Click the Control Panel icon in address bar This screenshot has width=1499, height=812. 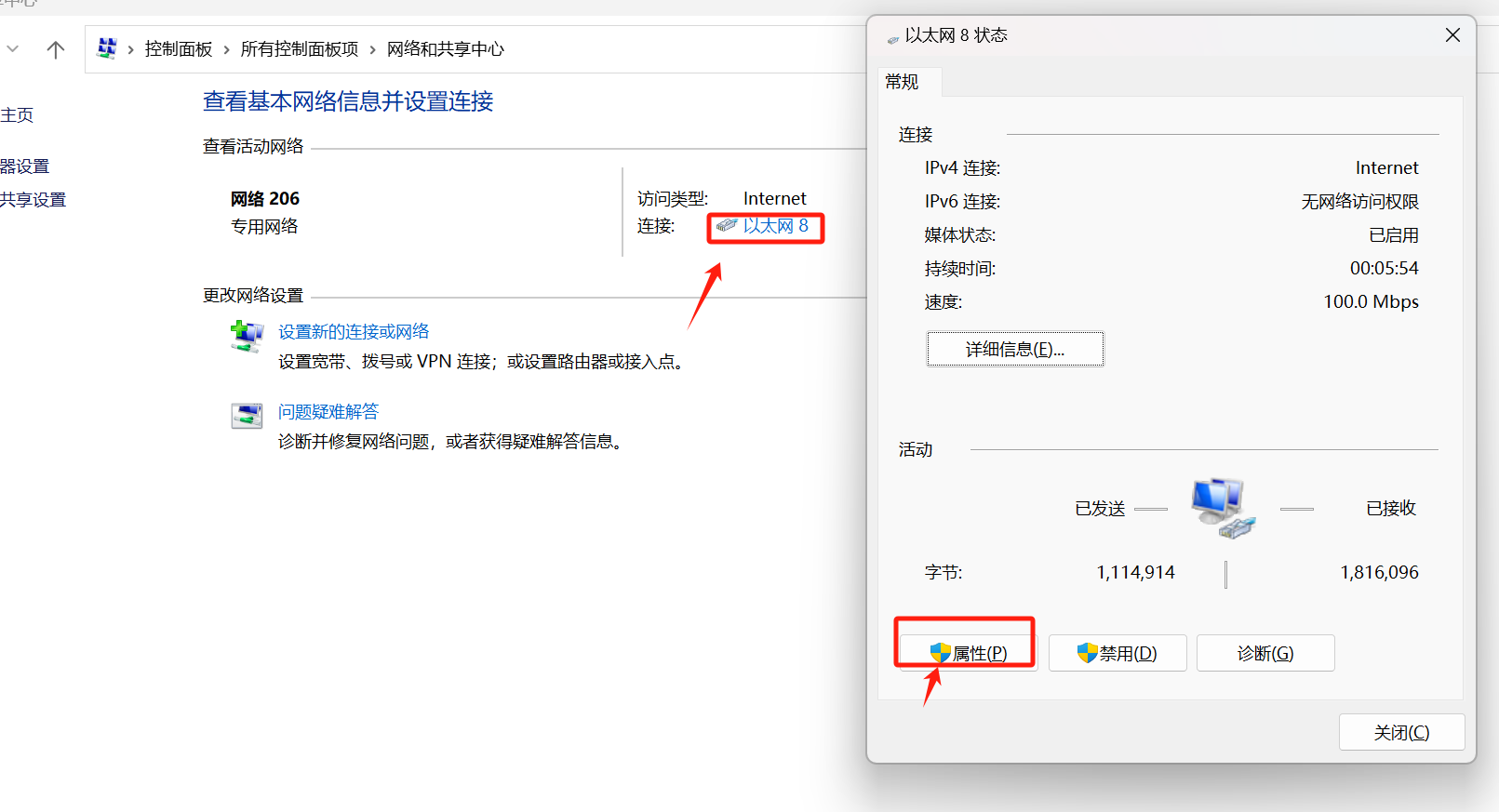[x=107, y=48]
